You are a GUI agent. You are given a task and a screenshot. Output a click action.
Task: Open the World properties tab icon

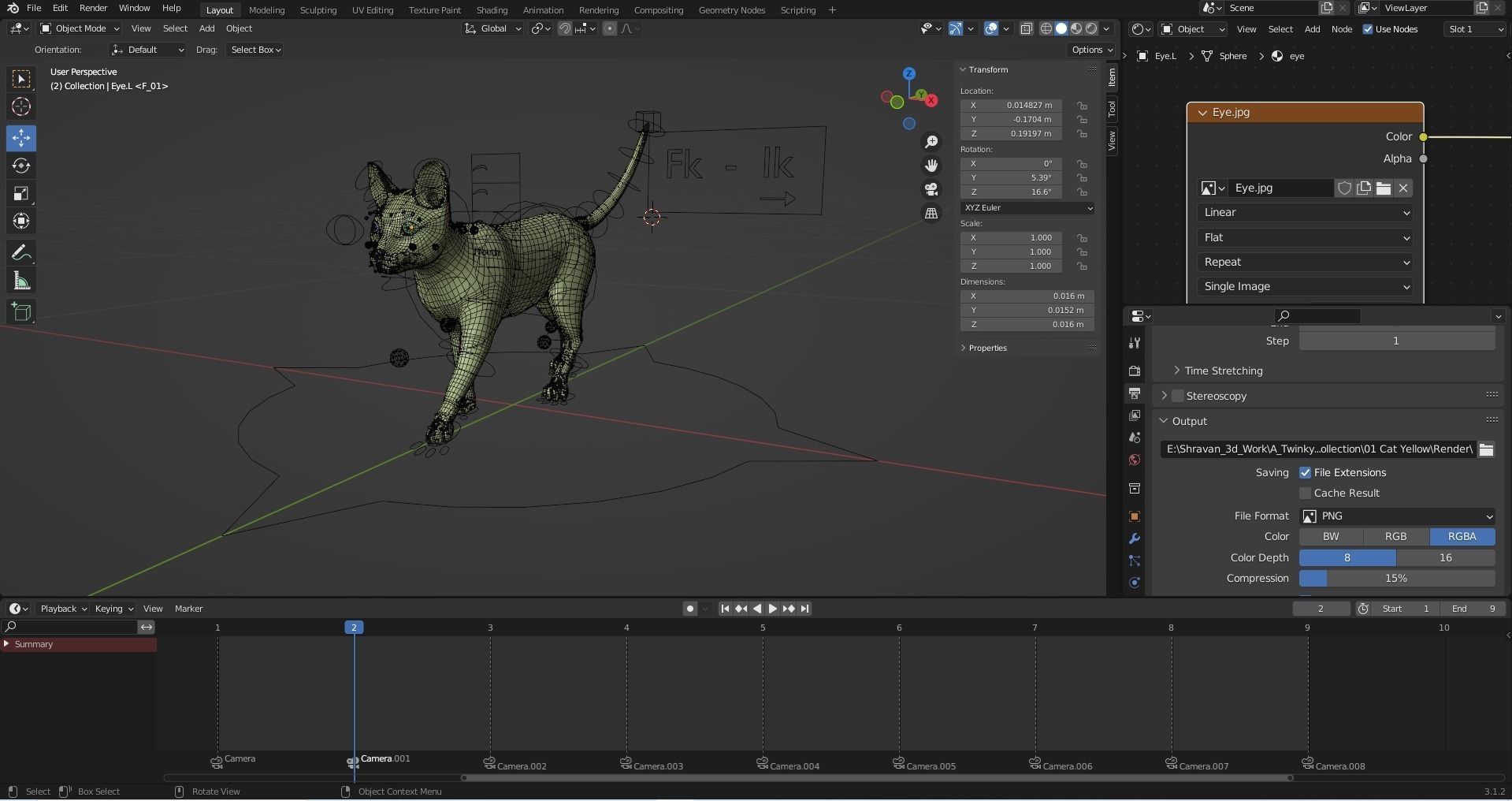(x=1135, y=460)
